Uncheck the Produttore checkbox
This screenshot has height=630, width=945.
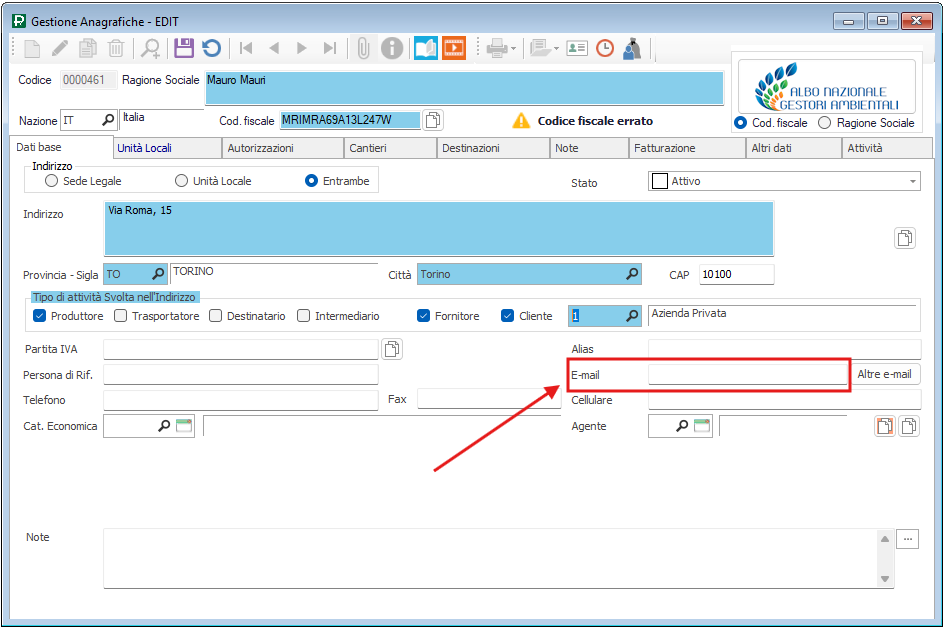[x=40, y=316]
